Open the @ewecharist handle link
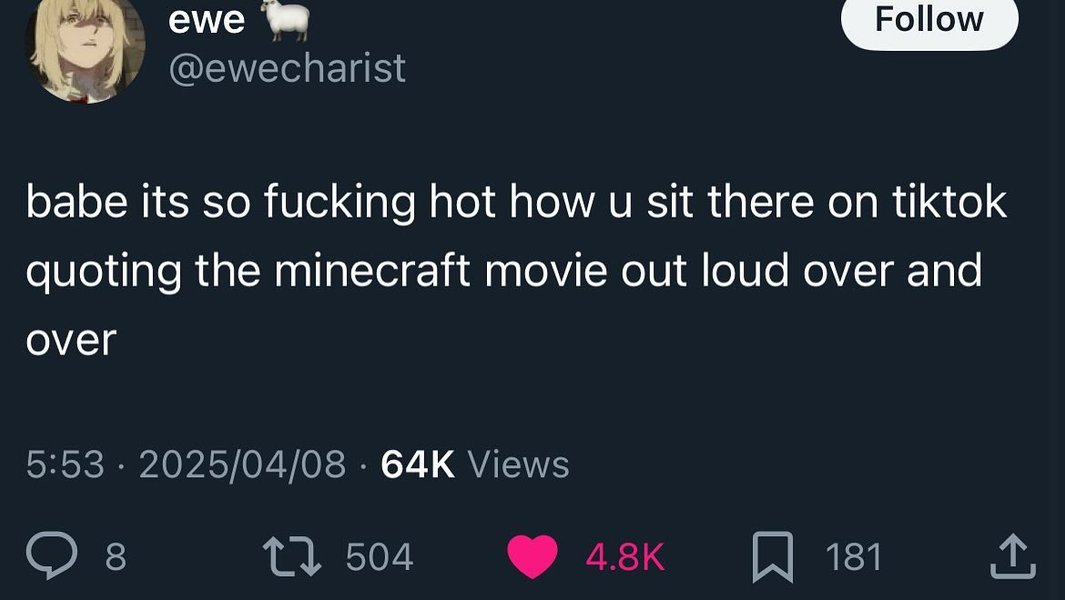This screenshot has width=1065, height=600. coord(287,69)
